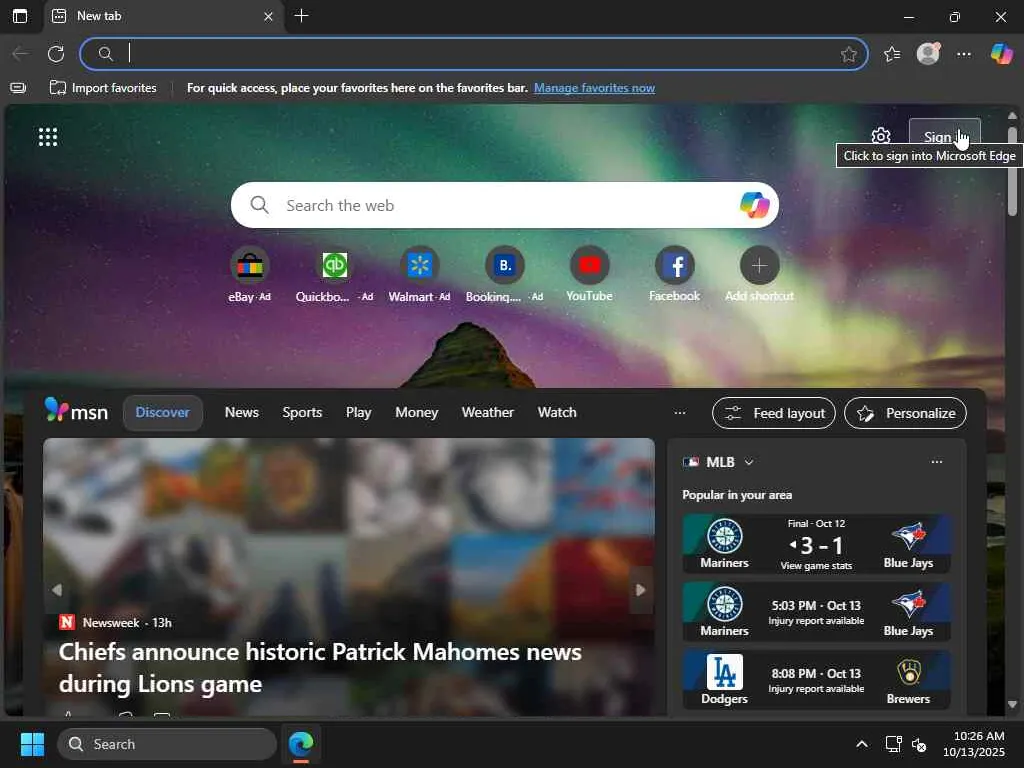Click the msn logo
1024x768 pixels.
[x=76, y=411]
